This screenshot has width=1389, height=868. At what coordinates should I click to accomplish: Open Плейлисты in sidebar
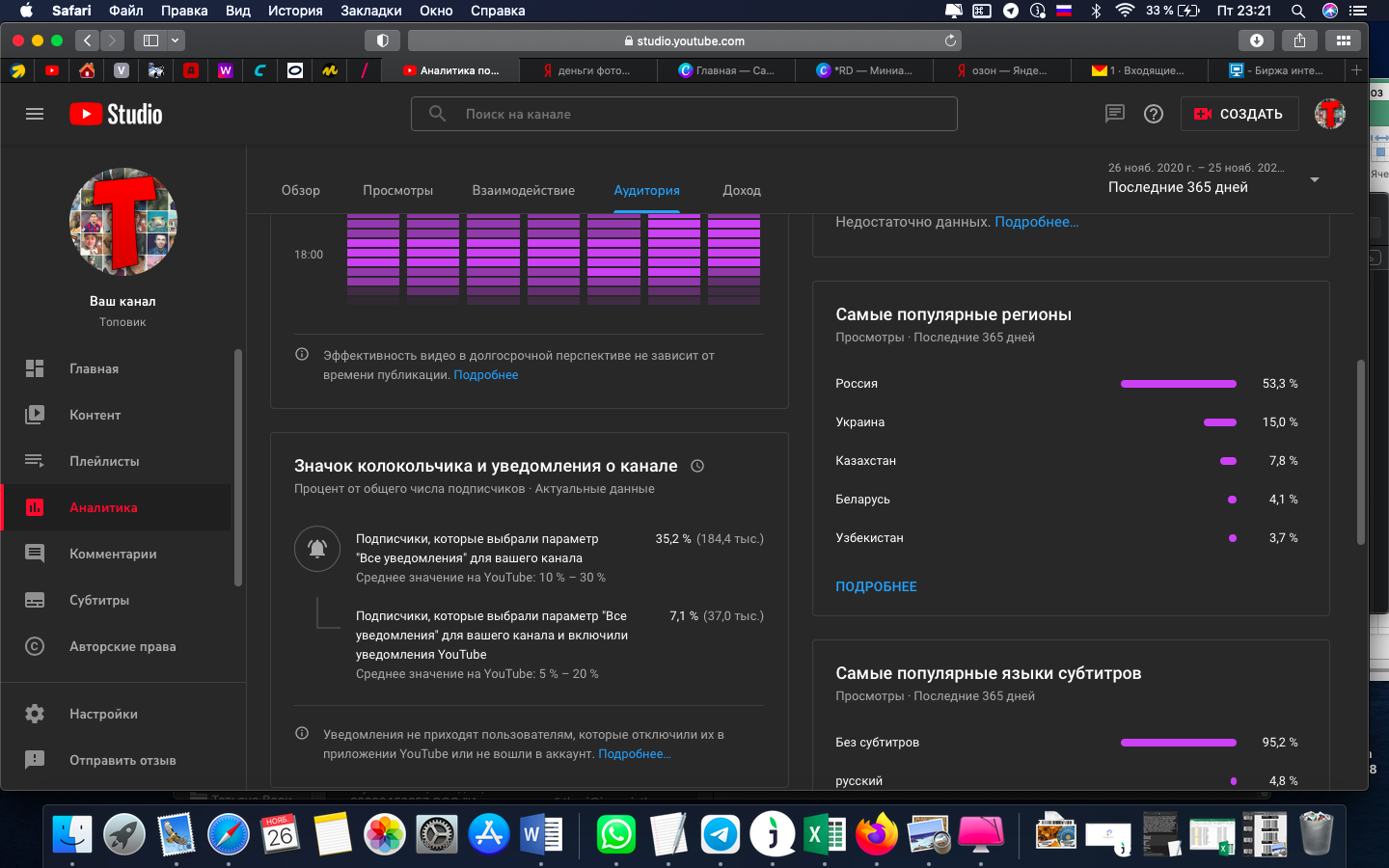116,461
